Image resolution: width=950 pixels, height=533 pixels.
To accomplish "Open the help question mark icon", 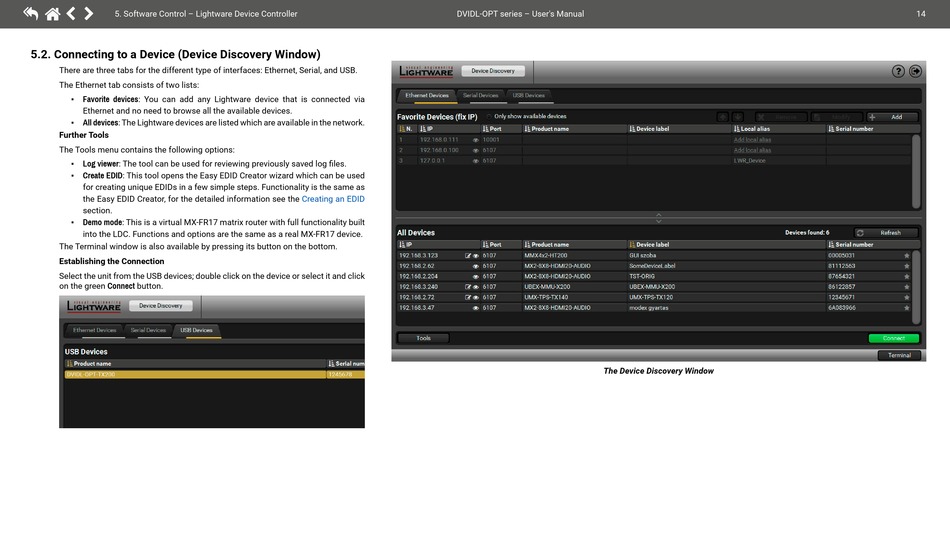I will 898,71.
